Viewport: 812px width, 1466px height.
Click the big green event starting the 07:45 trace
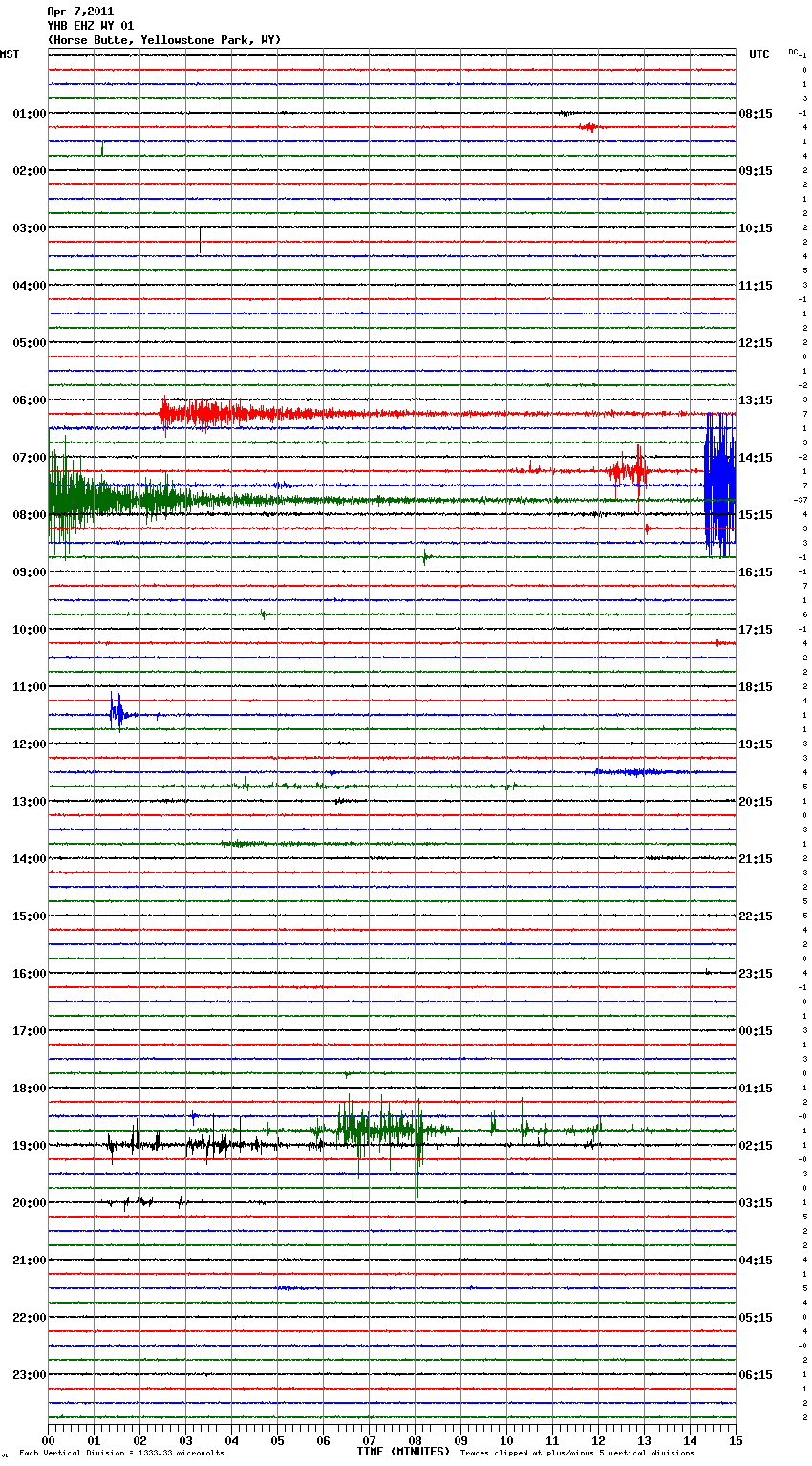(x=119, y=500)
